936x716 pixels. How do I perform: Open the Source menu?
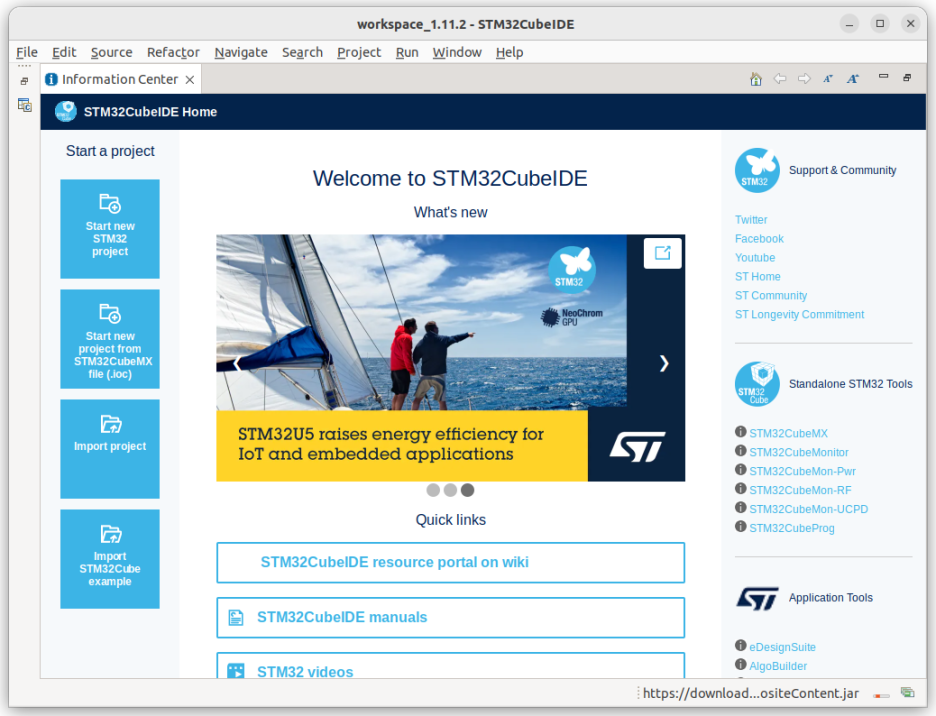click(112, 53)
